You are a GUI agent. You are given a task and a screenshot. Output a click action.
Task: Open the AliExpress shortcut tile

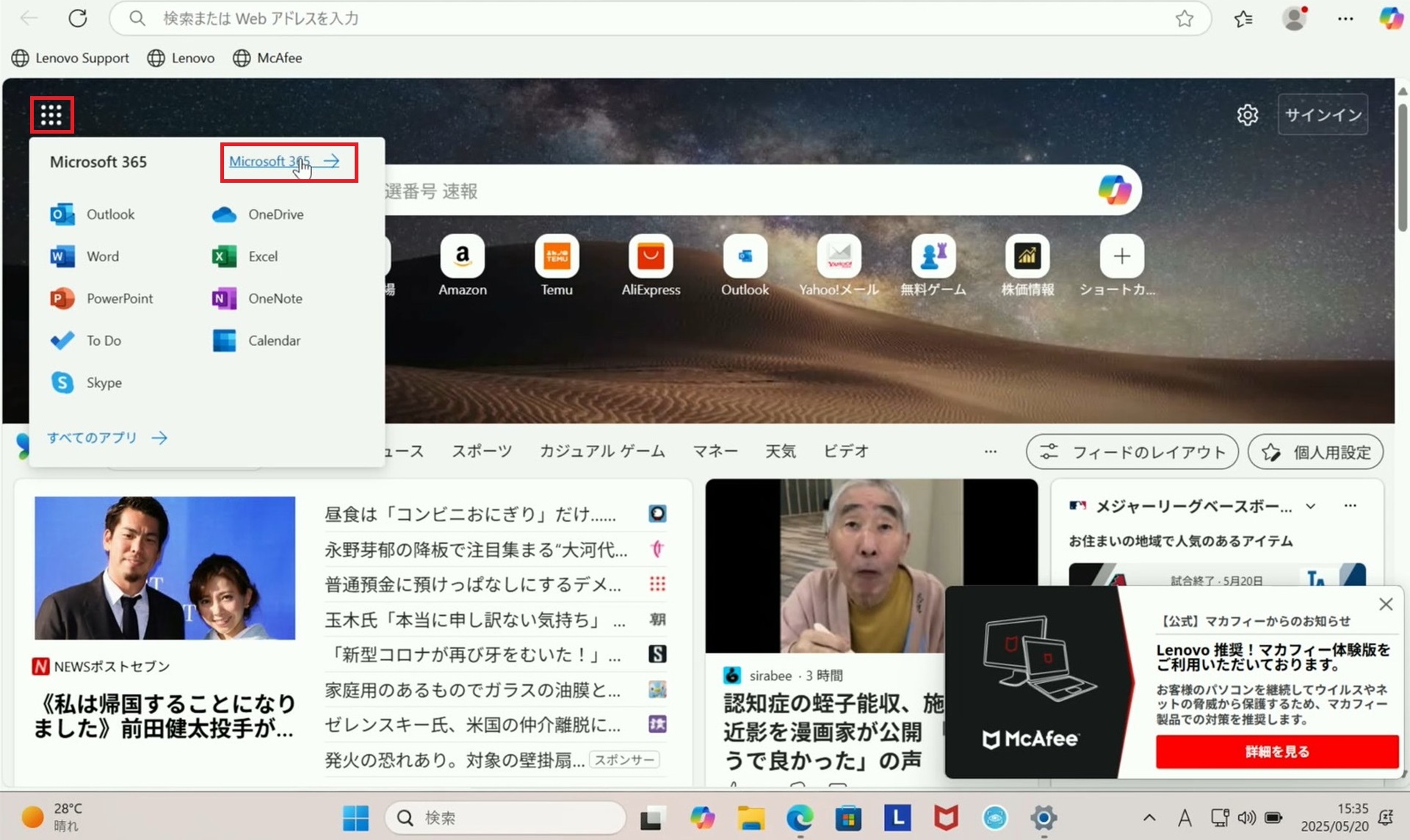click(x=651, y=266)
